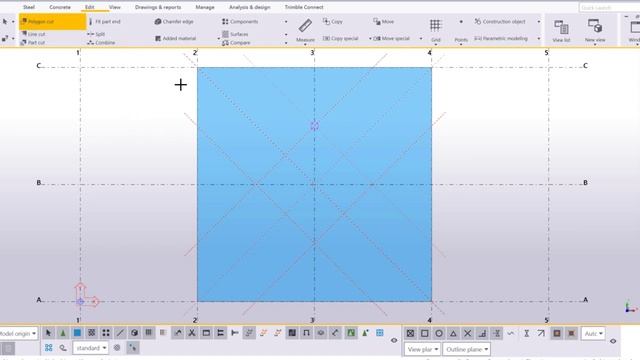The image size is (640, 360).
Task: Toggle the sphere selection switch
Action: (134, 333)
